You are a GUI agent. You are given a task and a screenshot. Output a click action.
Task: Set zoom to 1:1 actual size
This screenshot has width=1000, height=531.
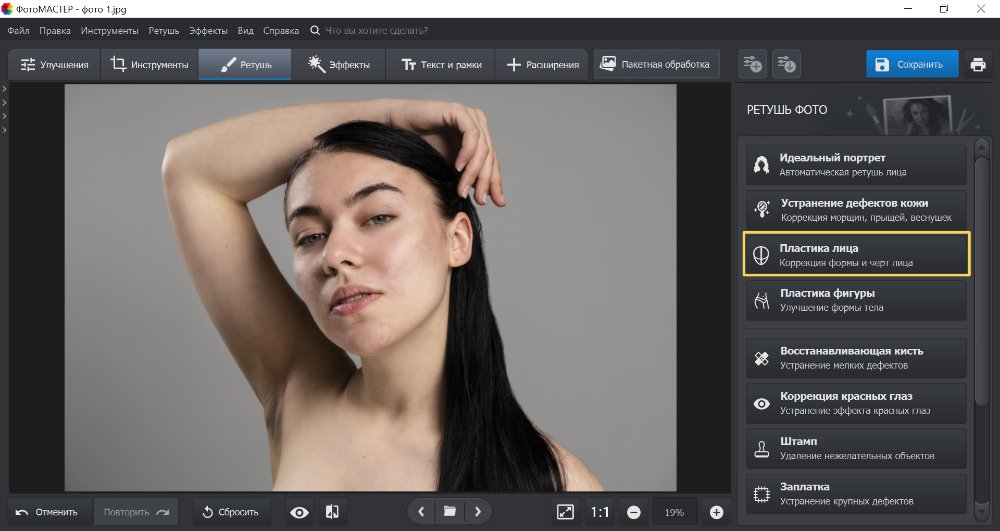[x=600, y=512]
